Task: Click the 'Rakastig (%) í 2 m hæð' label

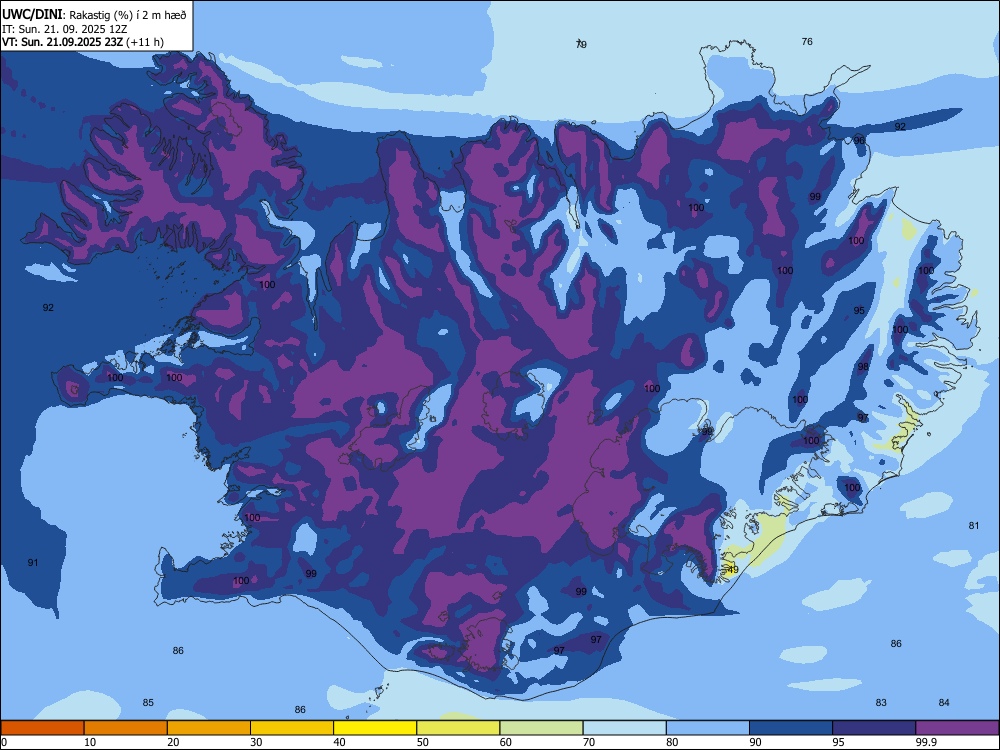Action: [128, 15]
